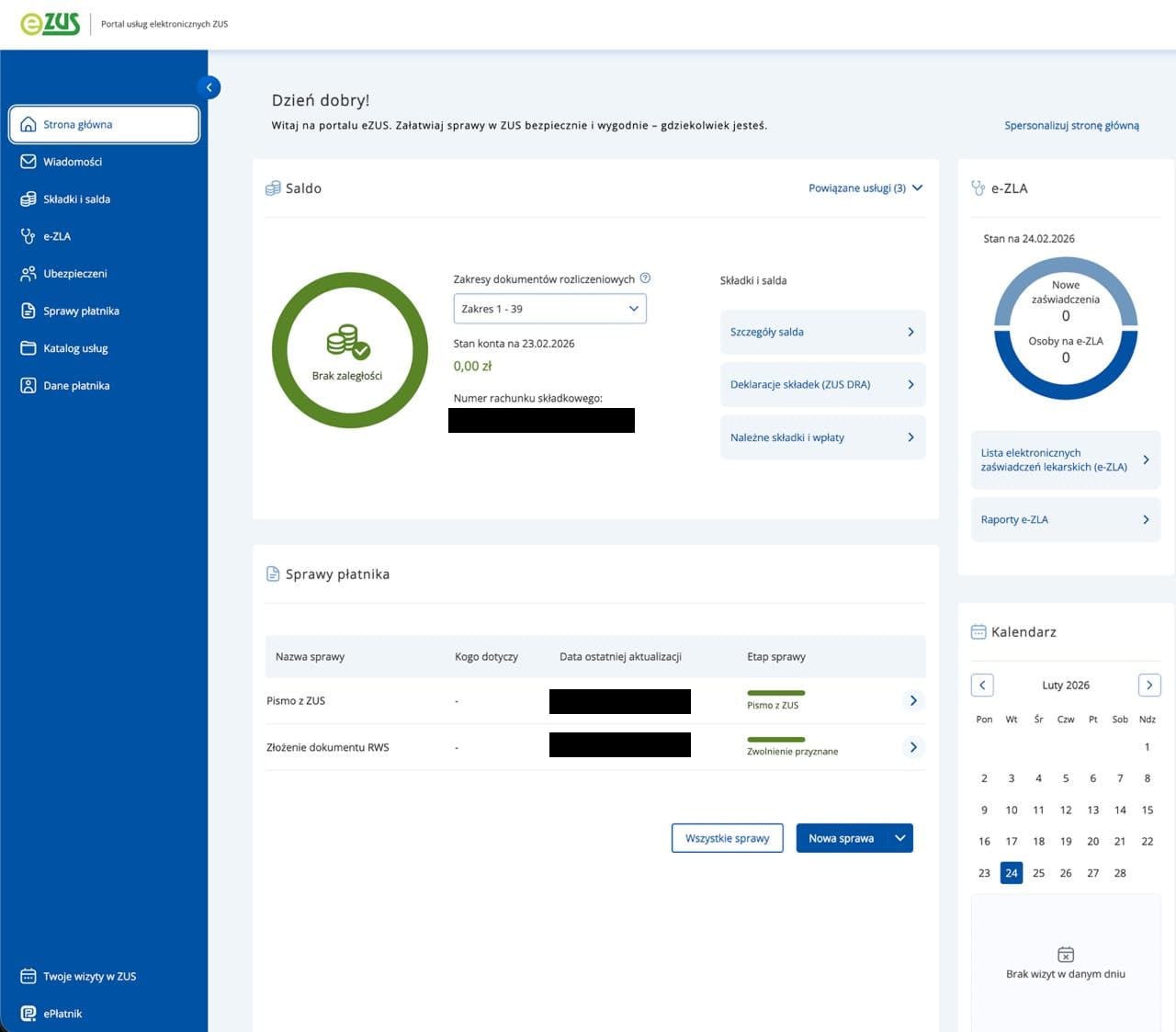Click Wszystkie sprawy button
Image resolution: width=1176 pixels, height=1032 pixels.
pyautogui.click(x=728, y=838)
